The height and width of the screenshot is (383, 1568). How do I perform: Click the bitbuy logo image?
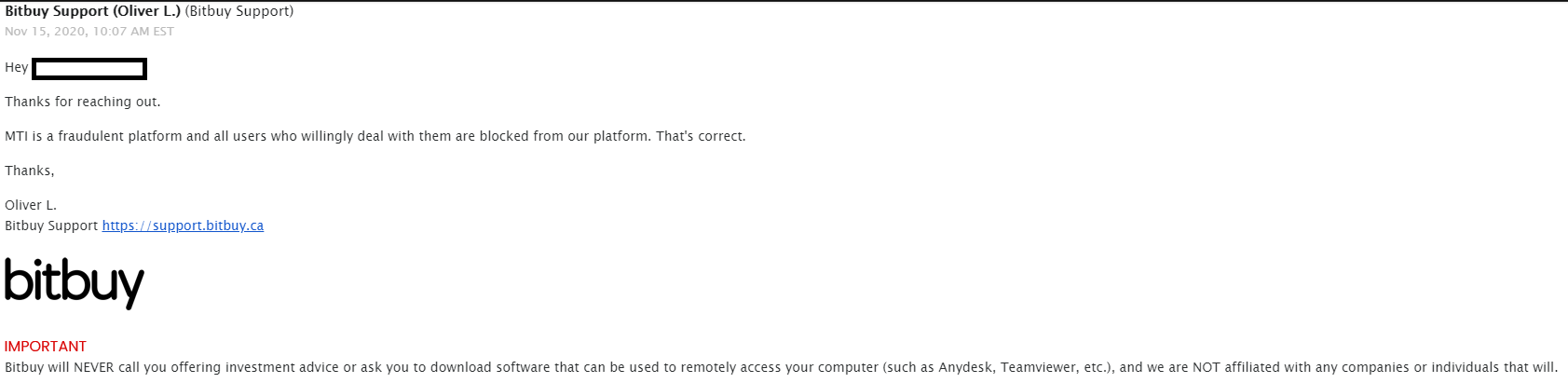(x=75, y=282)
